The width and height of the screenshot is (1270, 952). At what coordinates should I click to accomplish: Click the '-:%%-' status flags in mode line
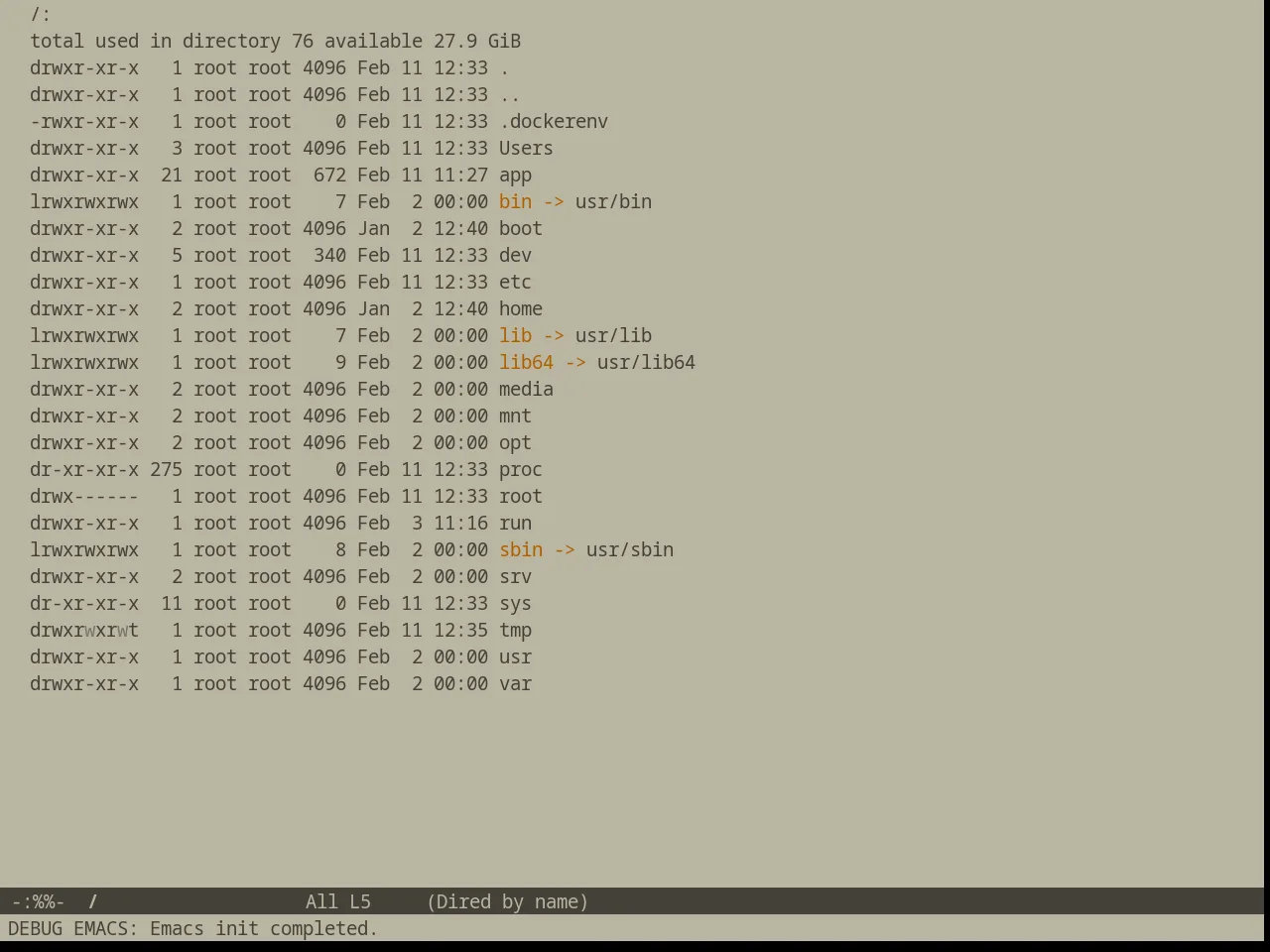38,901
